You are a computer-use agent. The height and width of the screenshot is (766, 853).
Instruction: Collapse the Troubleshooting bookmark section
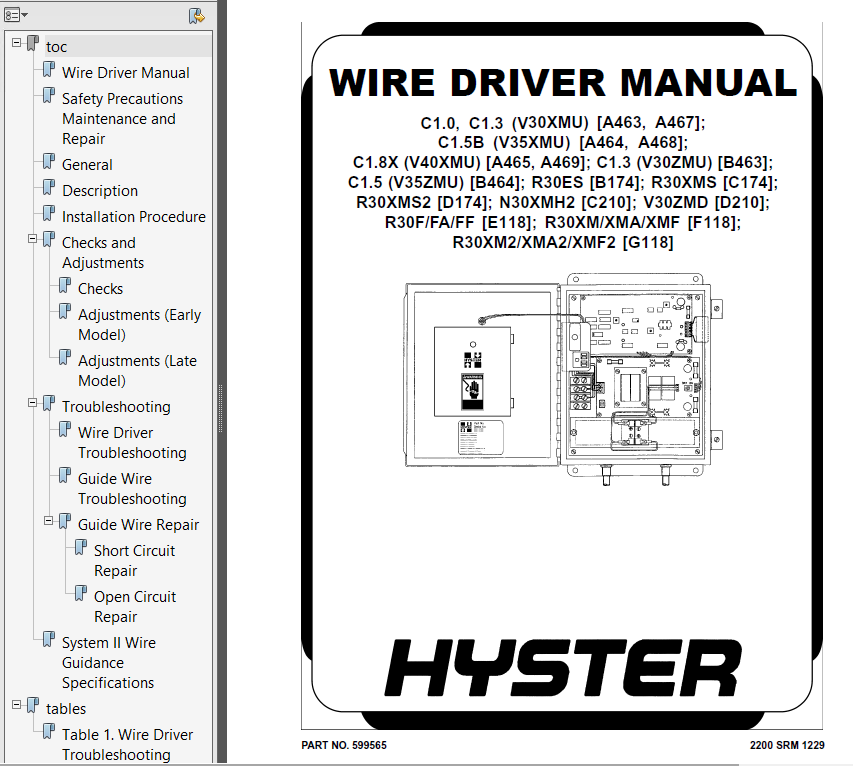point(33,402)
